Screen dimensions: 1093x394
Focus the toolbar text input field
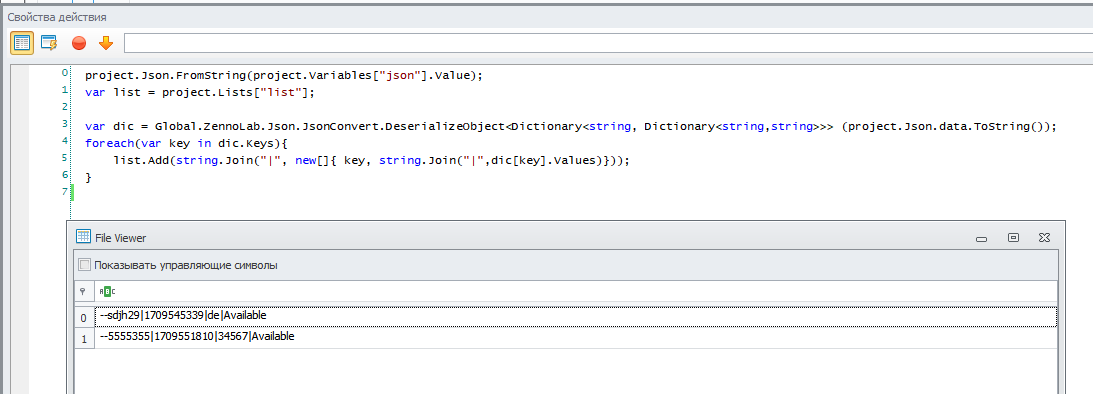click(608, 43)
